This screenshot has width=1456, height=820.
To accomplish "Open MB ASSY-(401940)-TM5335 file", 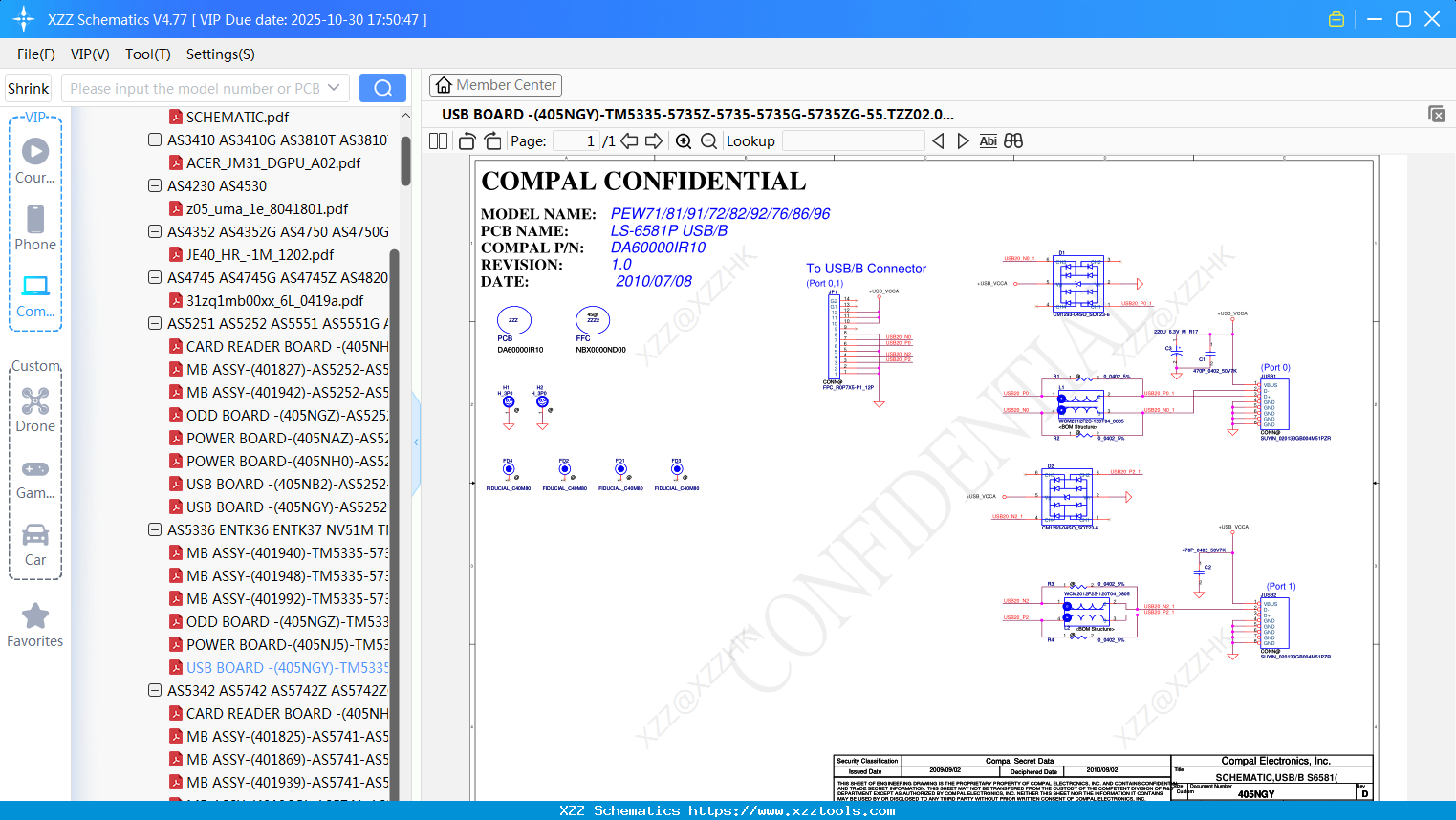I will coord(287,552).
